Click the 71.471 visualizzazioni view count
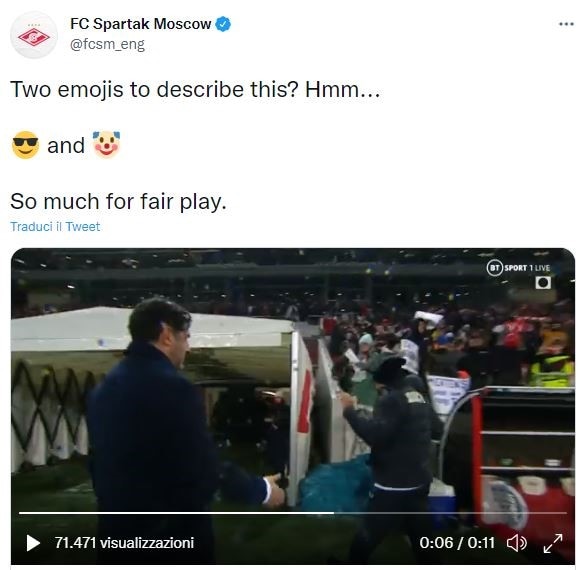 pos(124,543)
